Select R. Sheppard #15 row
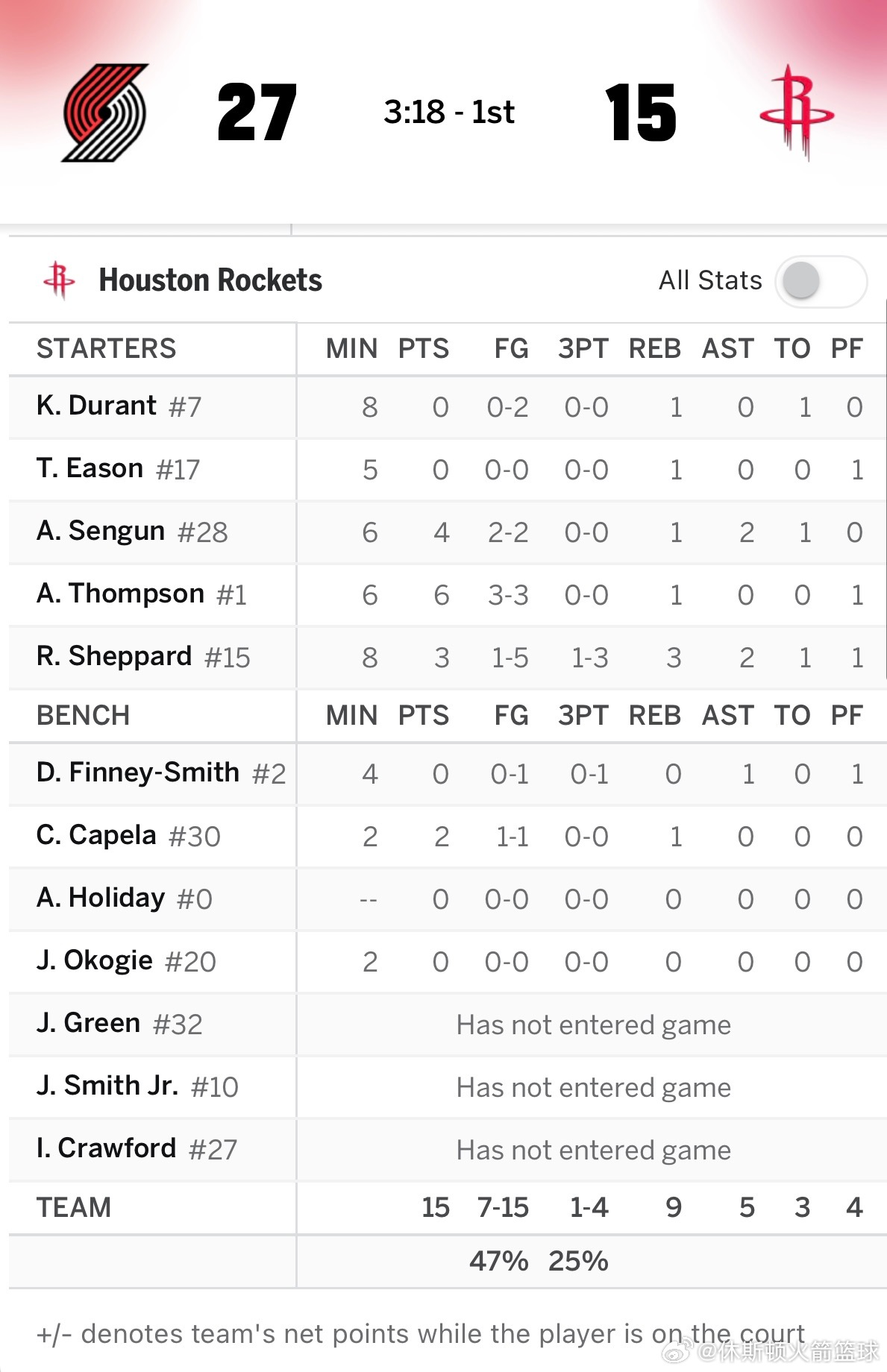The image size is (887, 1372). pyautogui.click(x=448, y=657)
